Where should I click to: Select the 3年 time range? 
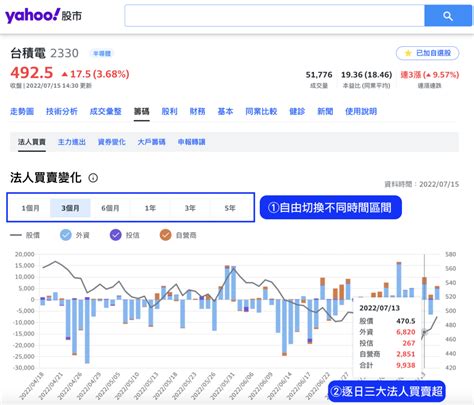190,208
